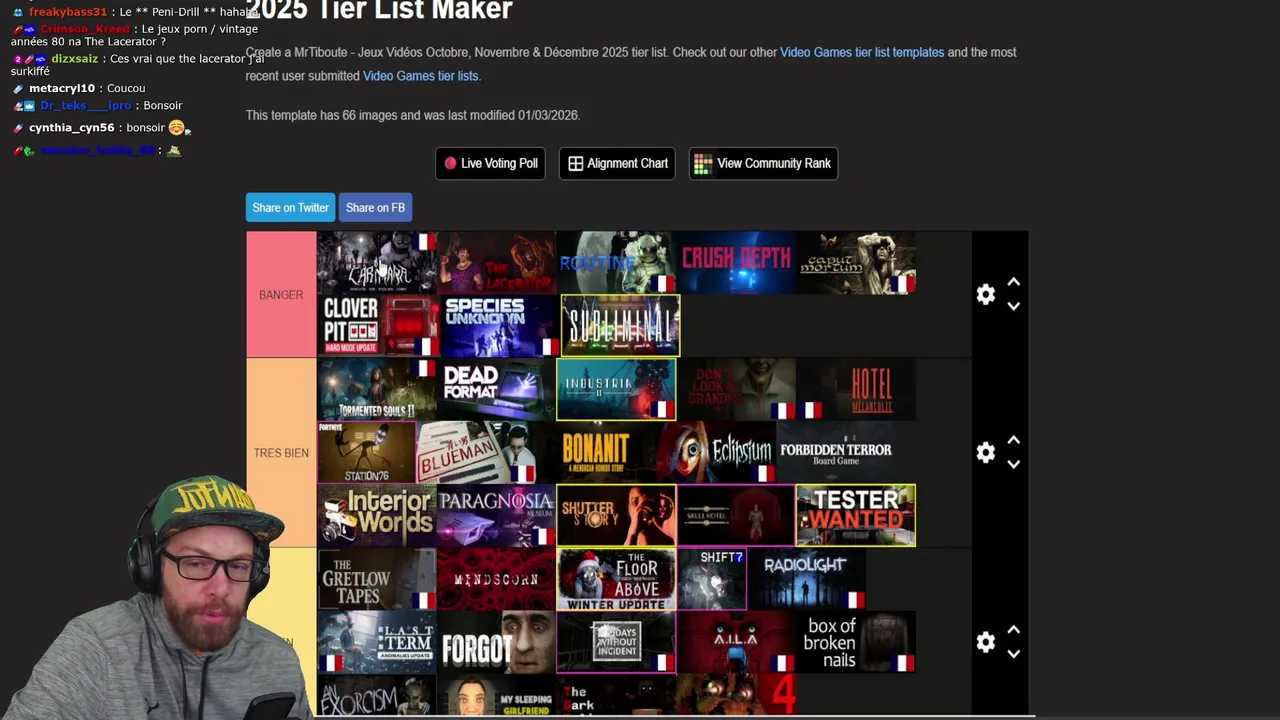The image size is (1280, 720).
Task: Click the BANGER tier label
Action: (x=281, y=295)
